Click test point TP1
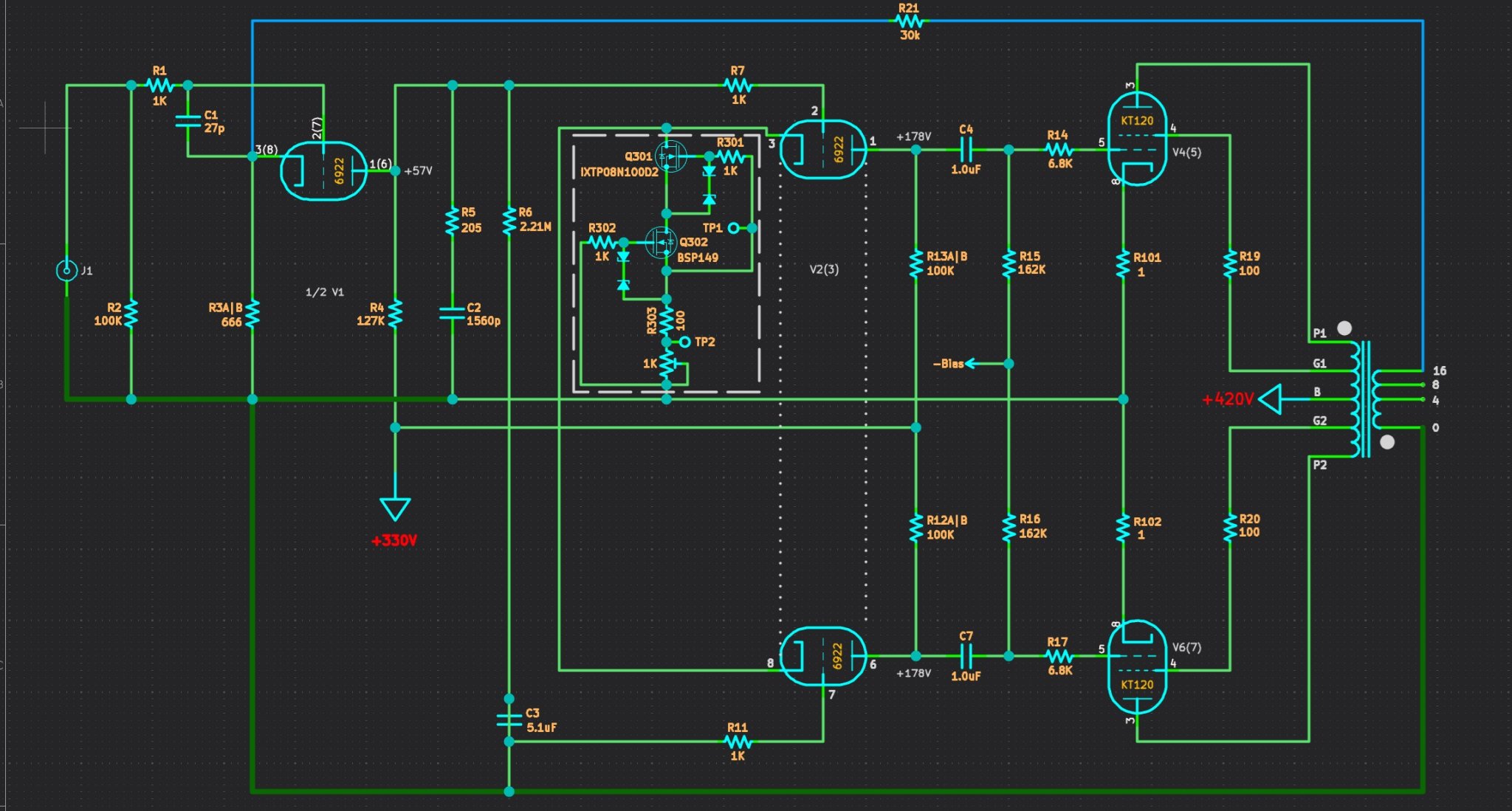This screenshot has width=1512, height=811. point(733,228)
